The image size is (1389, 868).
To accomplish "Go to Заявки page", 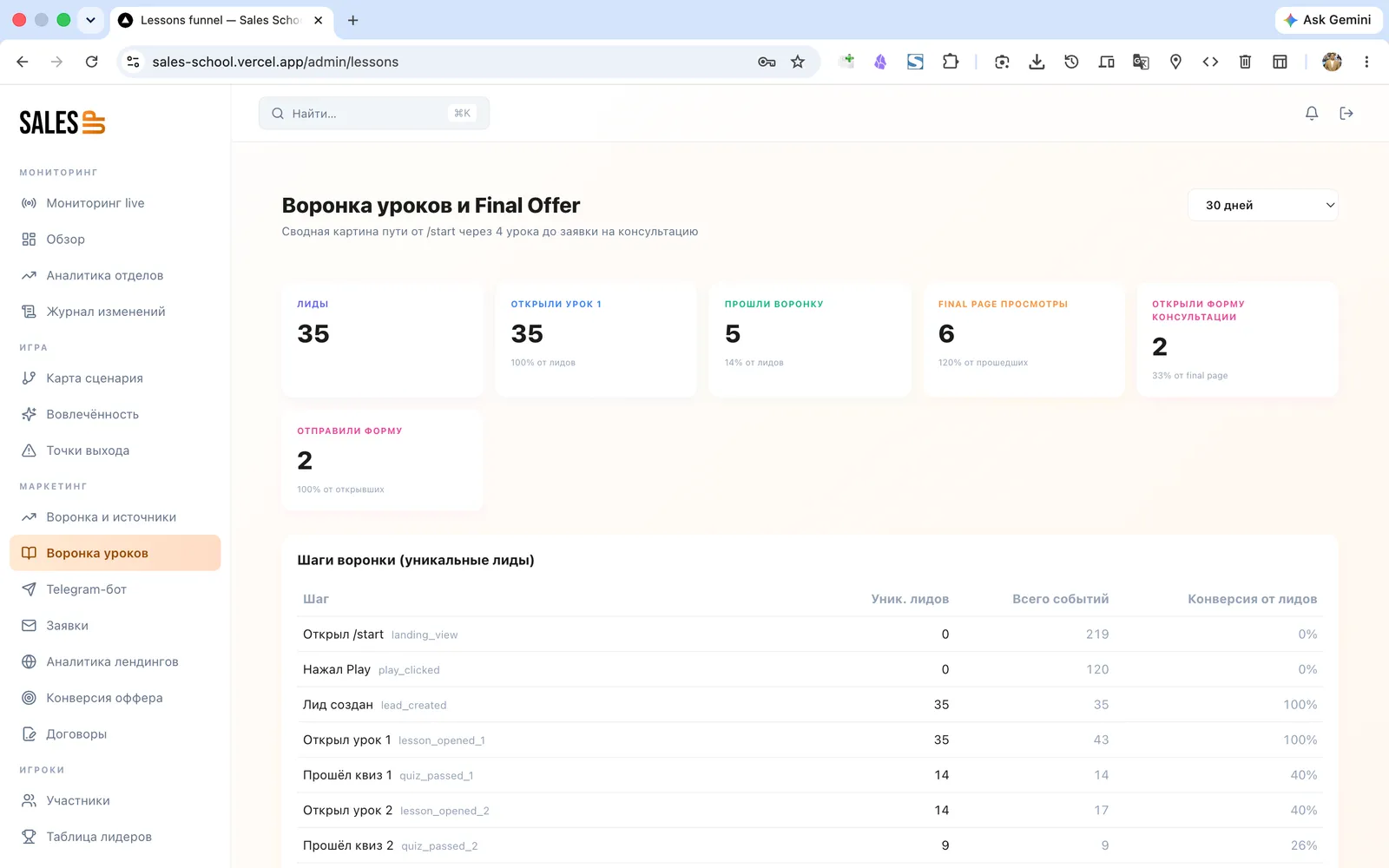I will tap(115, 626).
